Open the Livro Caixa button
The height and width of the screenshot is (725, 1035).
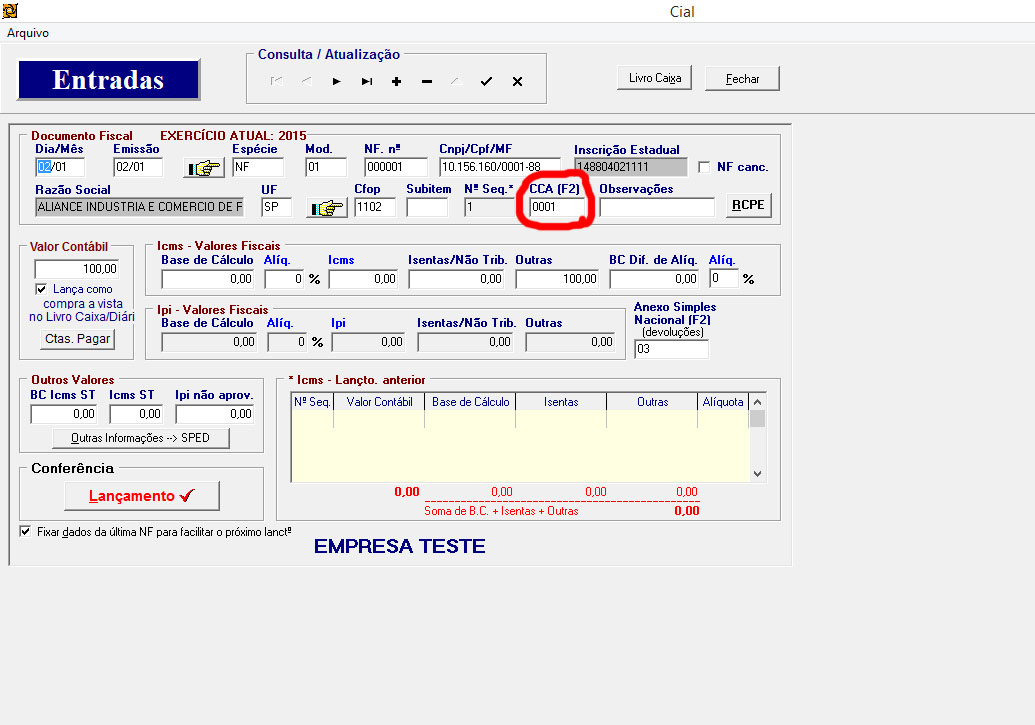click(x=654, y=78)
